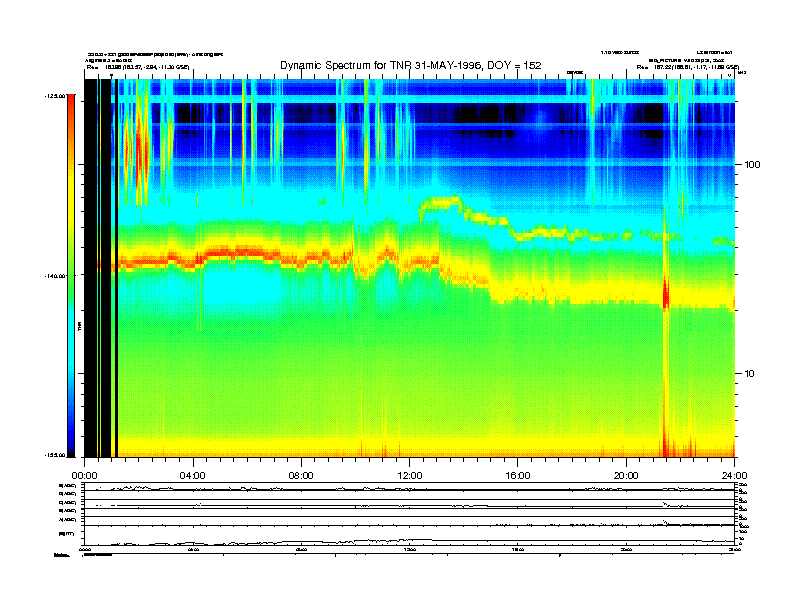Screen dimensions: 792x612
Task: Click the line plot panel below spectrum
Action: point(410,514)
